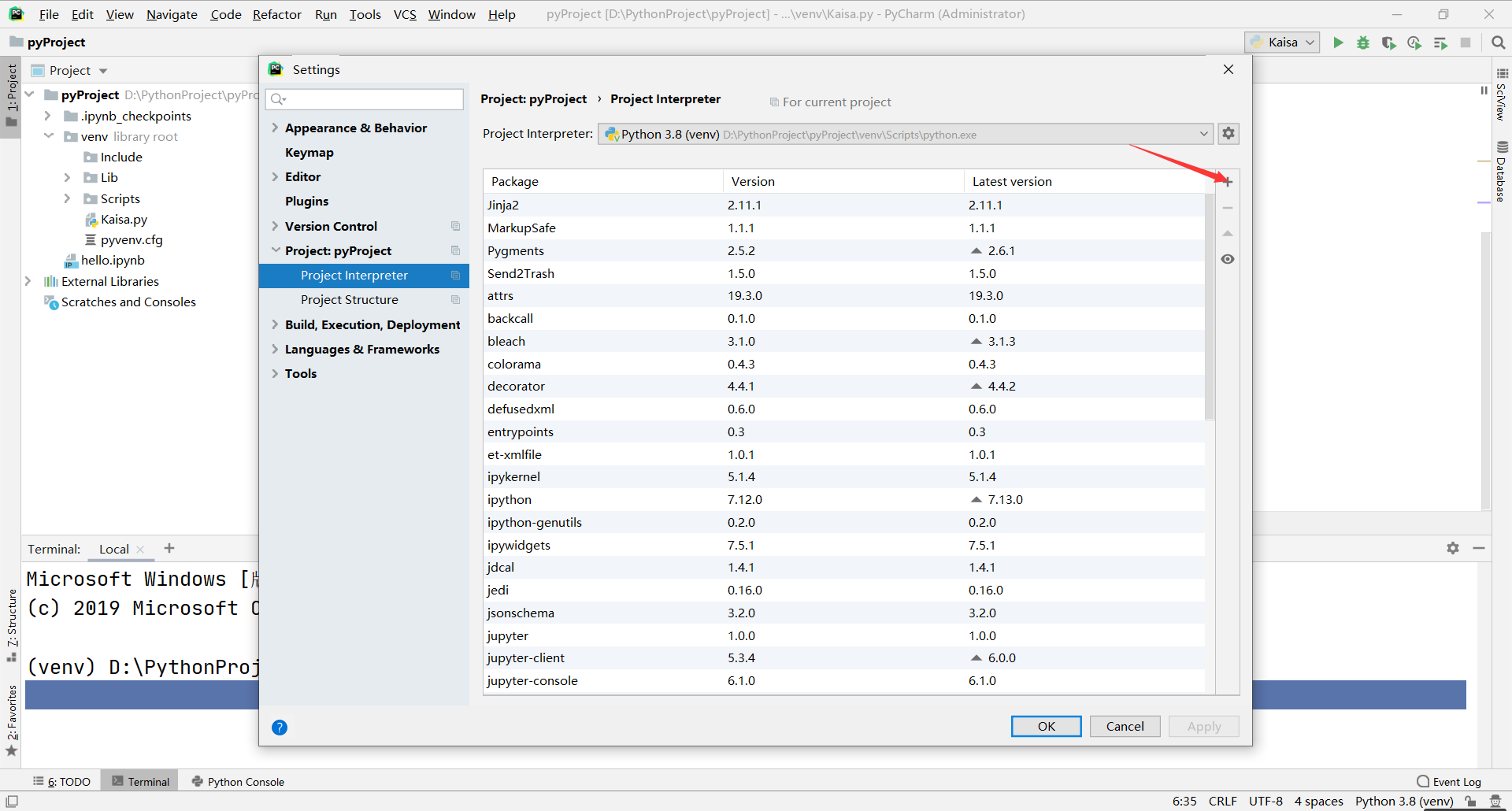Screen dimensions: 1512x811
Task: Click the interpreter settings gear
Action: [x=1228, y=134]
